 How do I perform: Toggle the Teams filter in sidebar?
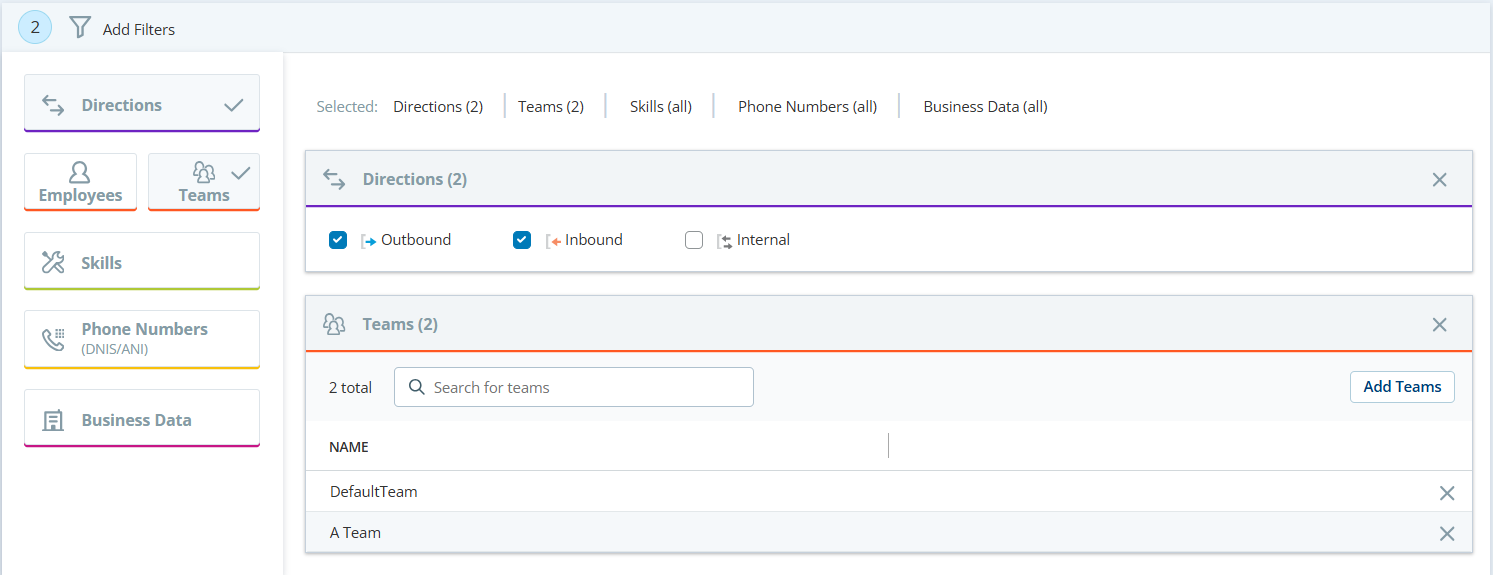click(204, 182)
